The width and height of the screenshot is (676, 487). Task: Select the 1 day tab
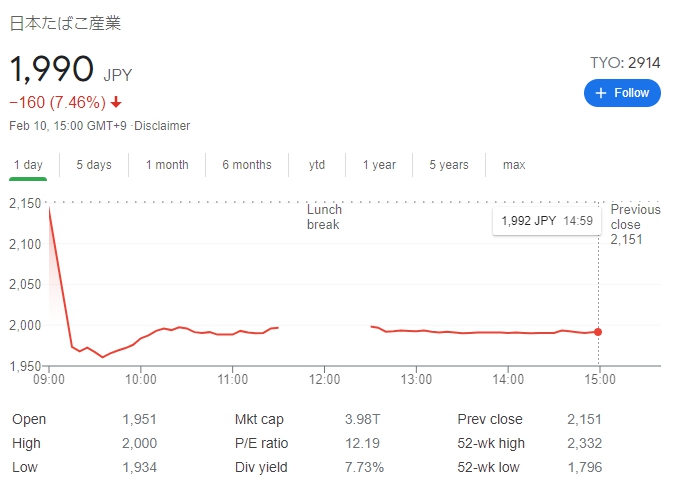(28, 165)
